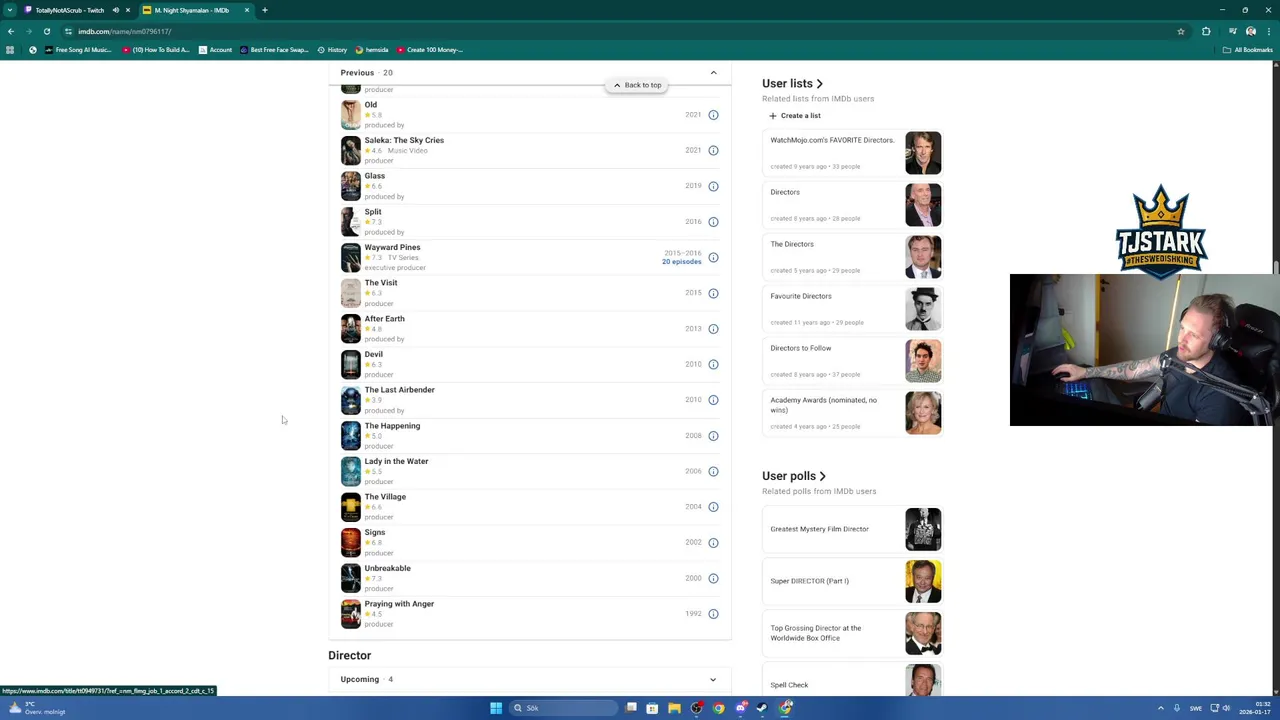Click the Signs movie poster thumbnail
The height and width of the screenshot is (720, 1280).
tap(350, 543)
